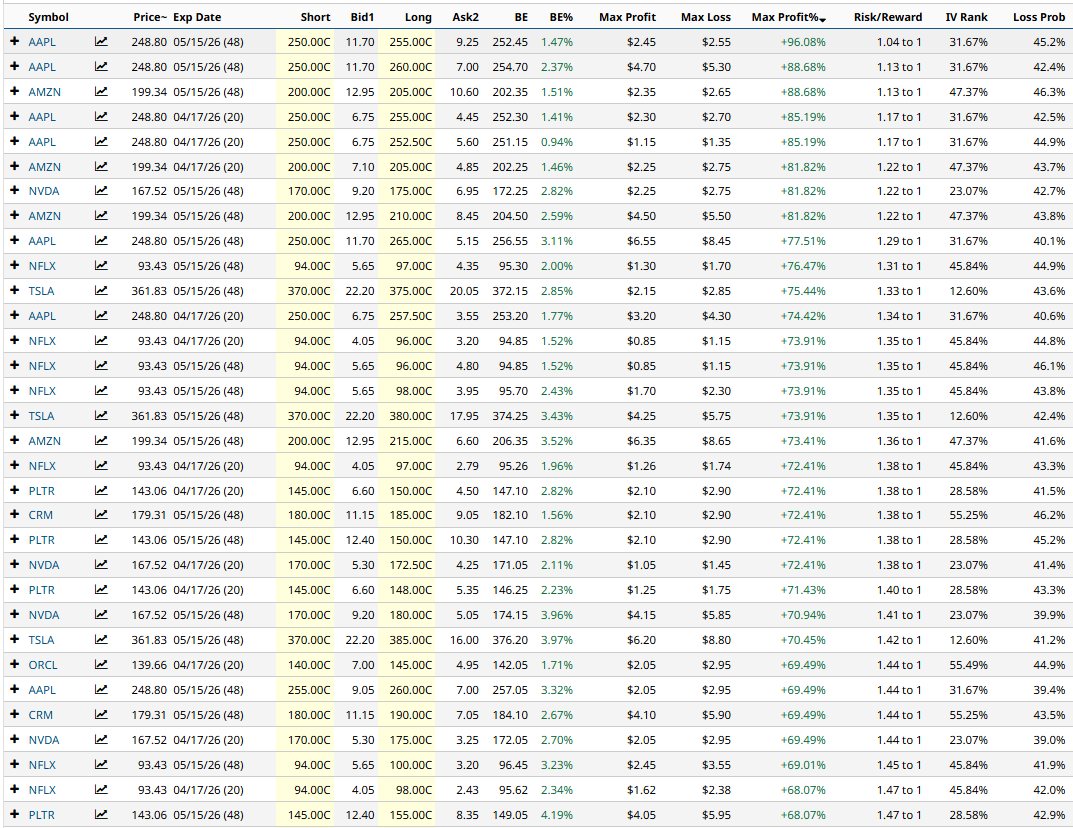Screen dimensions: 1073x828
Task: Sort table by the IV Rank header
Action: coord(966,17)
